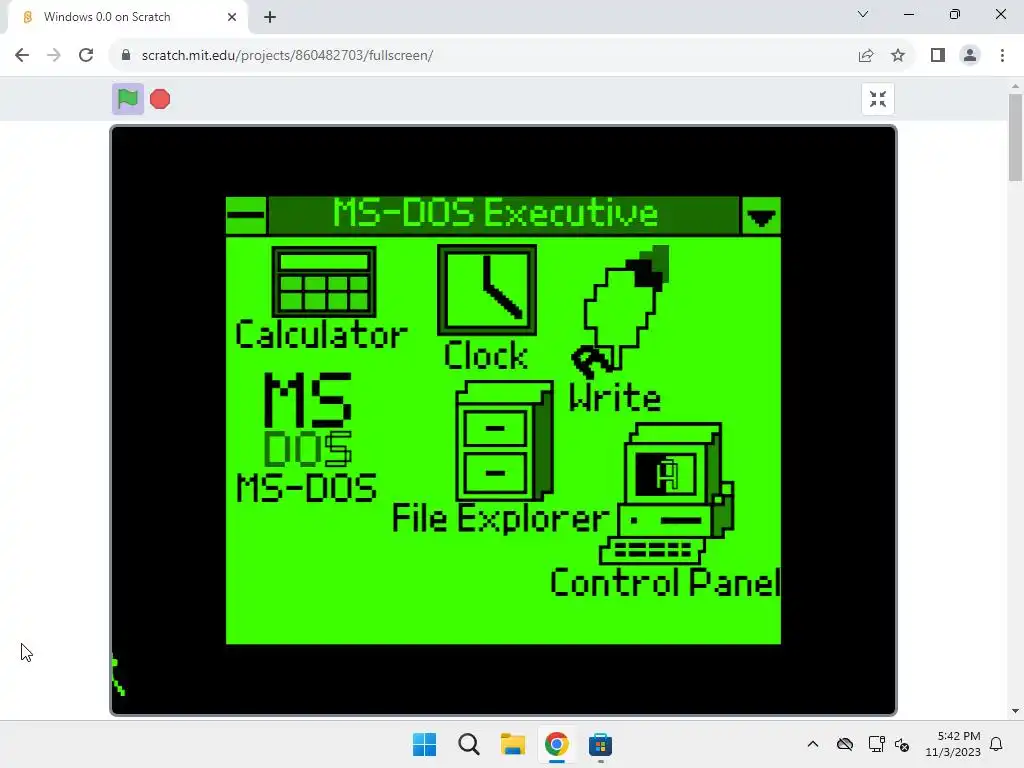Viewport: 1024px width, 768px height.
Task: Open Chrome three-dot menu
Action: pyautogui.click(x=1002, y=56)
